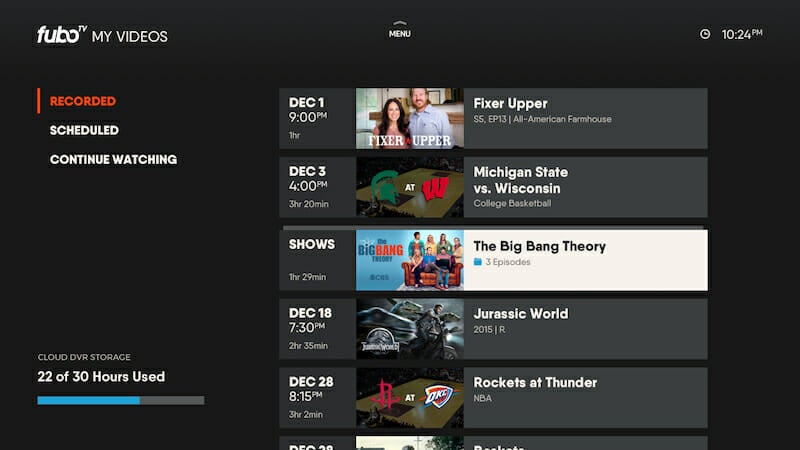Screen dimensions: 800x450
Task: Select Michigan State vs. Wisconsin title
Action: (x=520, y=180)
